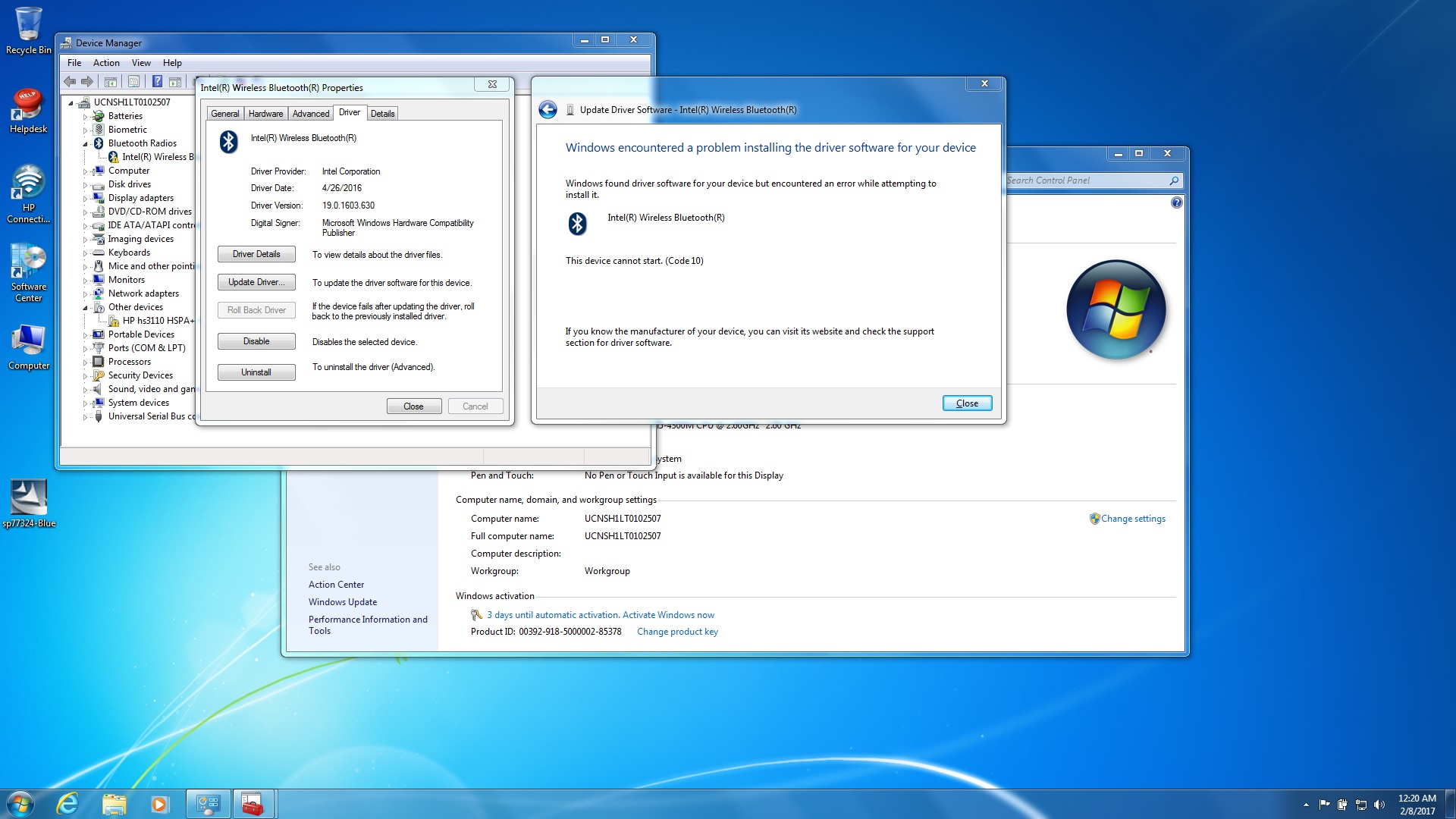Screen dimensions: 1456x819
Task: Open Internet Explorer from taskbar
Action: point(67,803)
